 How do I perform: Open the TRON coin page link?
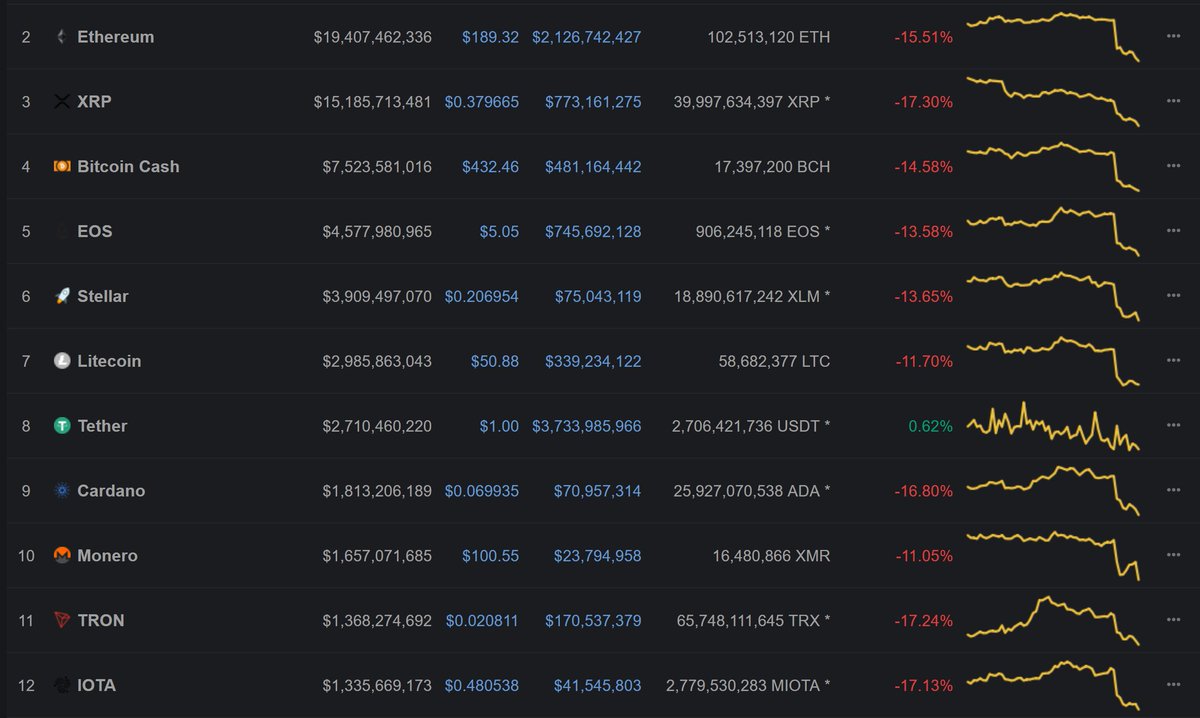click(101, 620)
